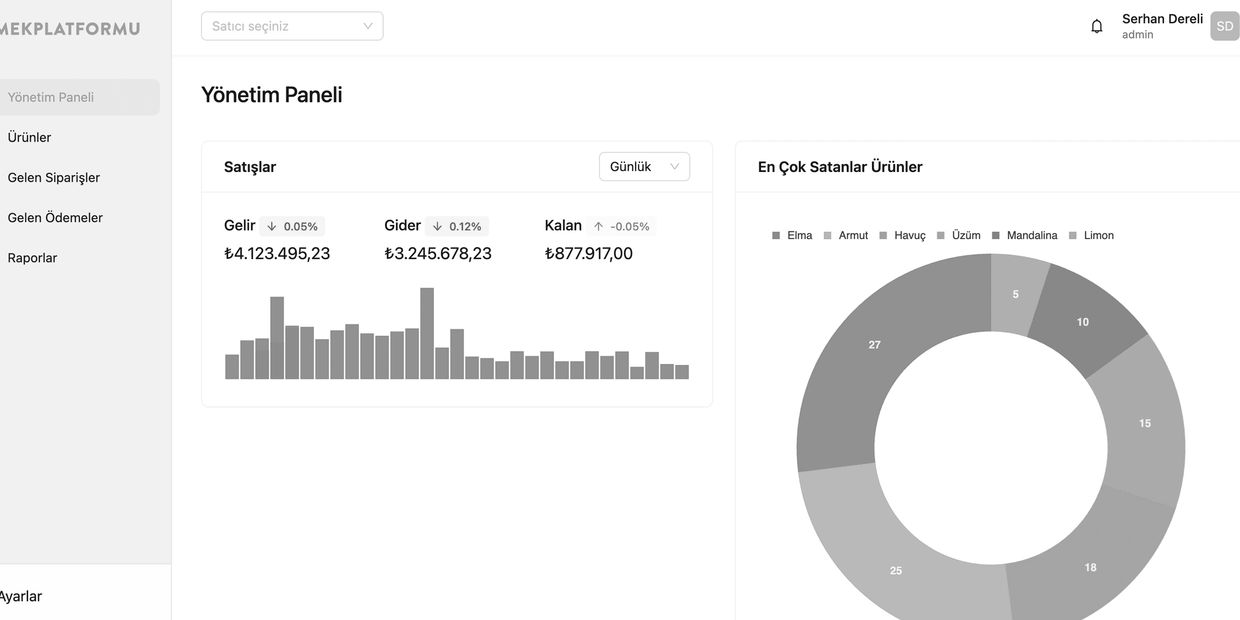Viewport: 1240px width, 620px height.
Task: Toggle Elma series in chart legend
Action: click(x=792, y=236)
